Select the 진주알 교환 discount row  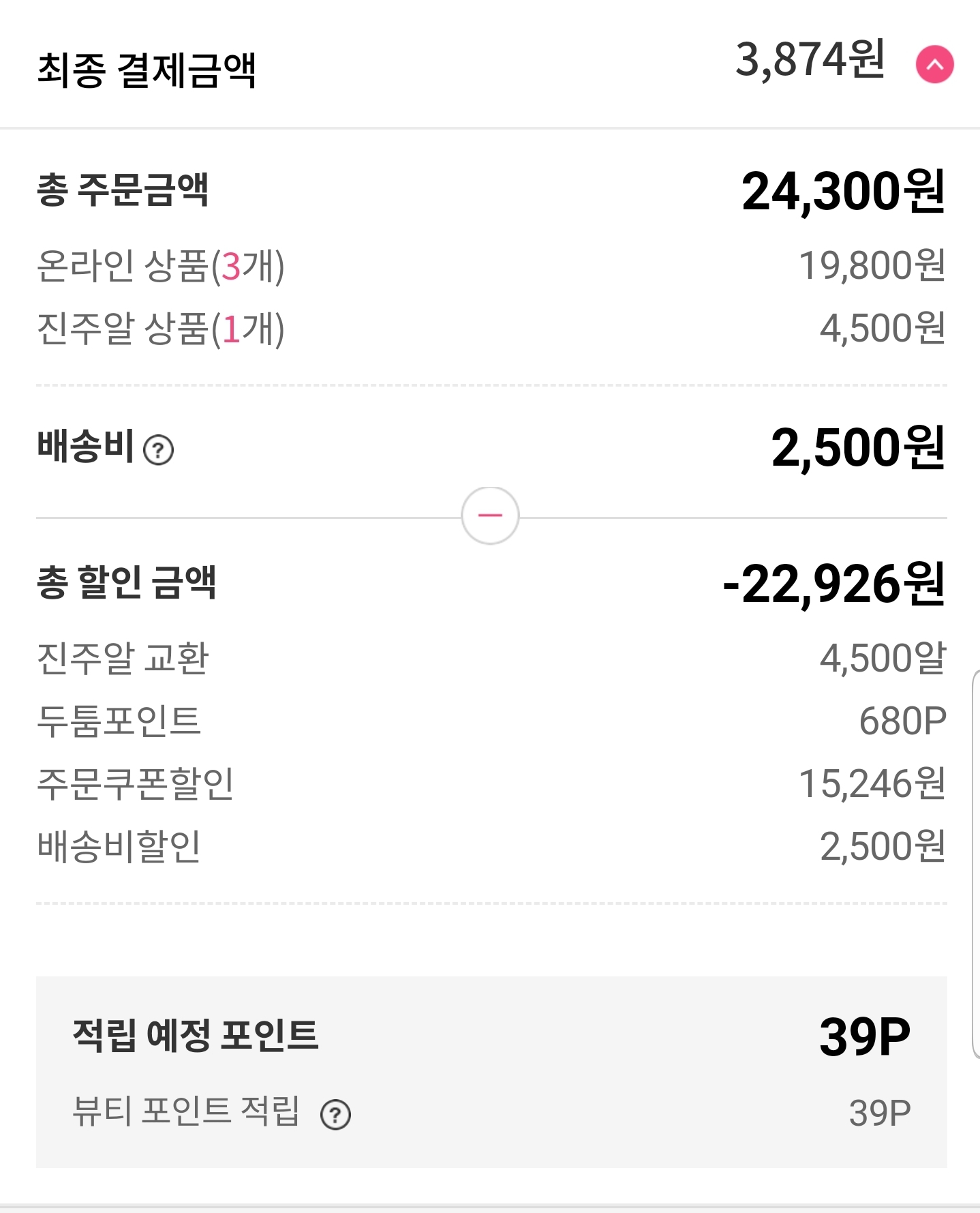[123, 658]
